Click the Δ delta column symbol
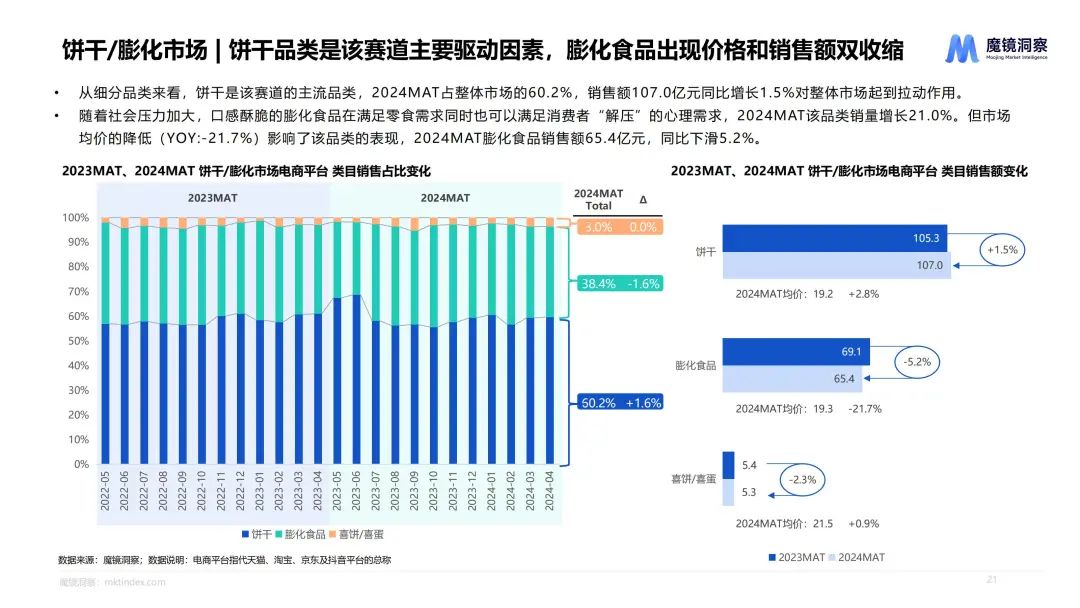 point(643,199)
